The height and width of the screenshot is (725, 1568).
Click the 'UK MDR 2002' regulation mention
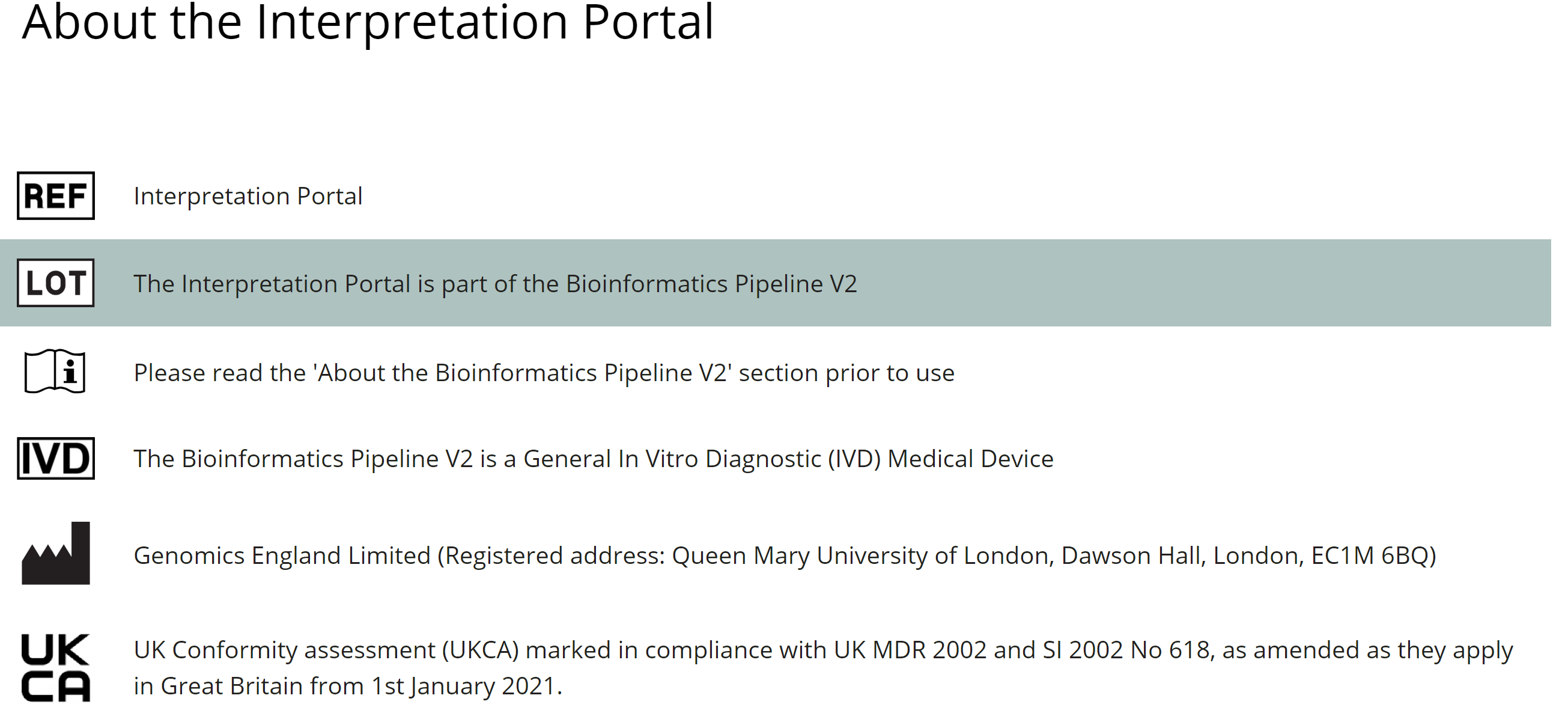tap(910, 650)
